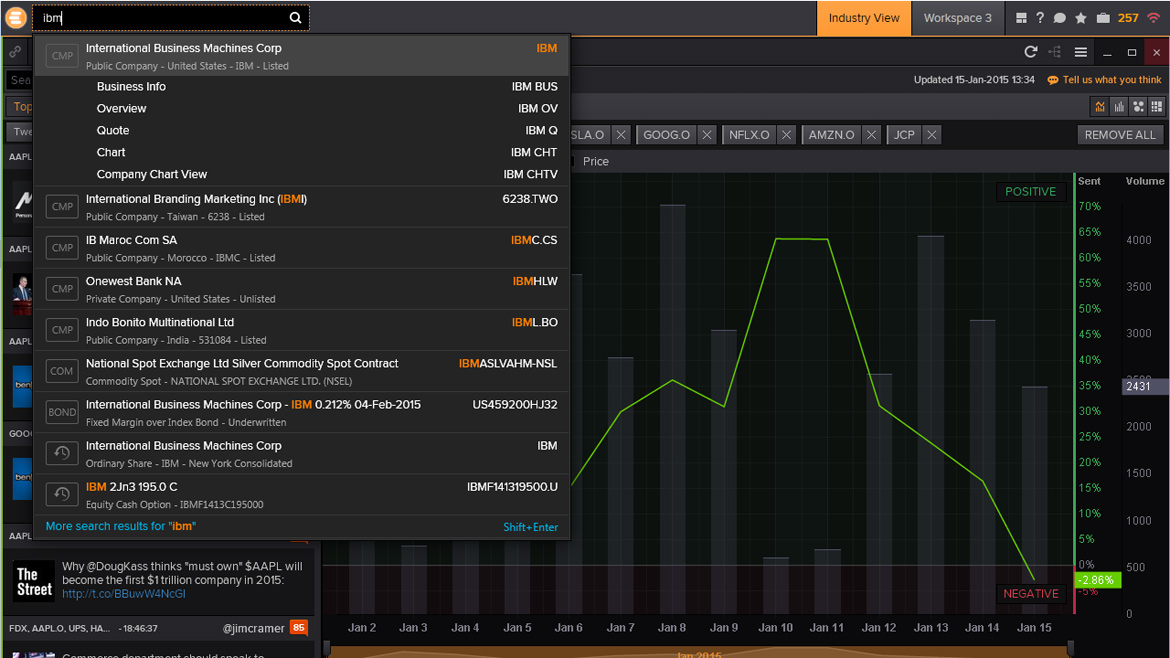Select Indo Bonito Multinational Ltd result
Image resolution: width=1170 pixels, height=658 pixels.
[301, 330]
